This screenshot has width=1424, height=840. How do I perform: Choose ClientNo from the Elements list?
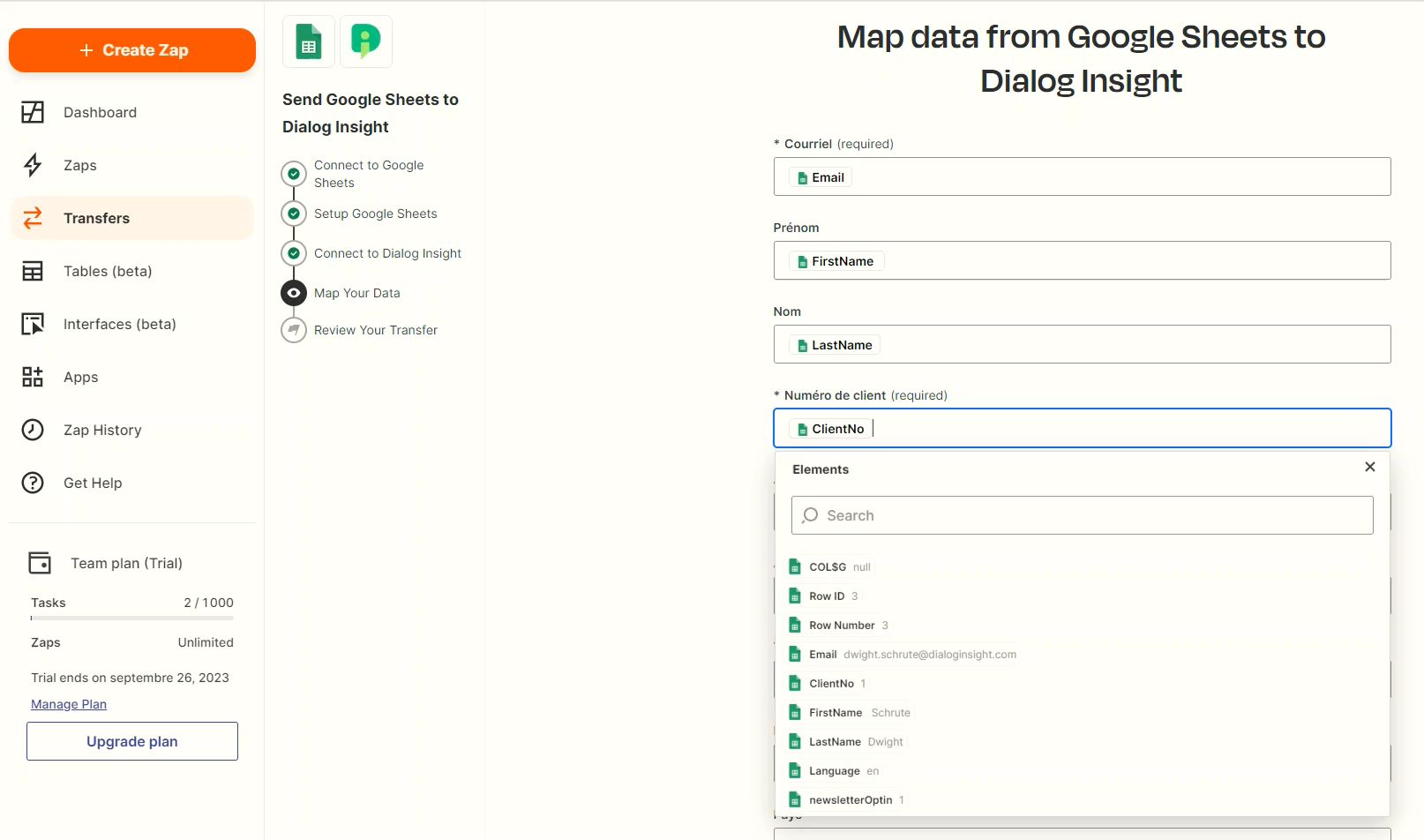pos(828,684)
